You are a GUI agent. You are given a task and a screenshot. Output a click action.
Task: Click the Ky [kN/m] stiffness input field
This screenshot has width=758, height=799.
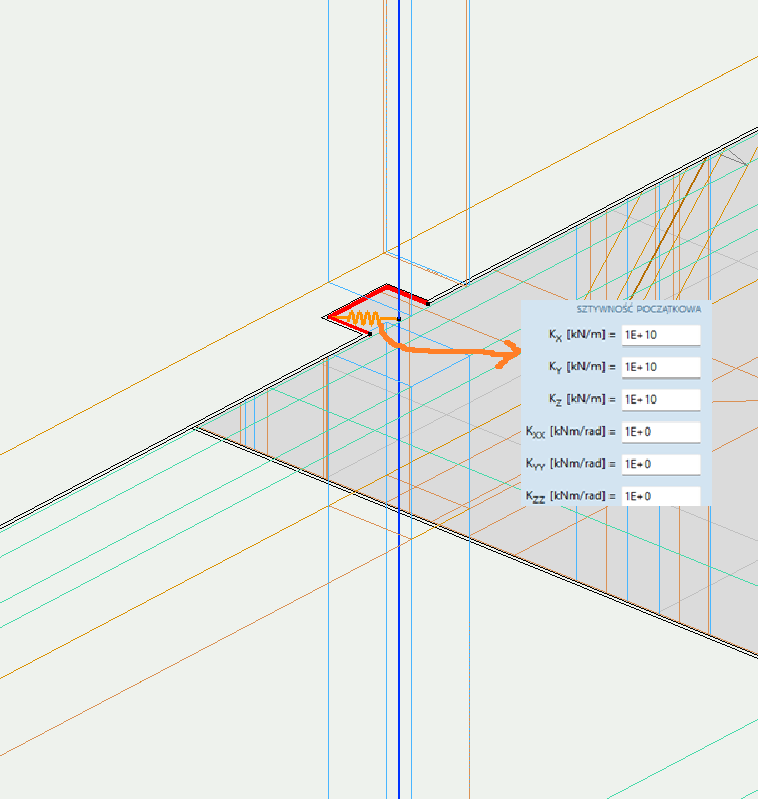(x=661, y=367)
